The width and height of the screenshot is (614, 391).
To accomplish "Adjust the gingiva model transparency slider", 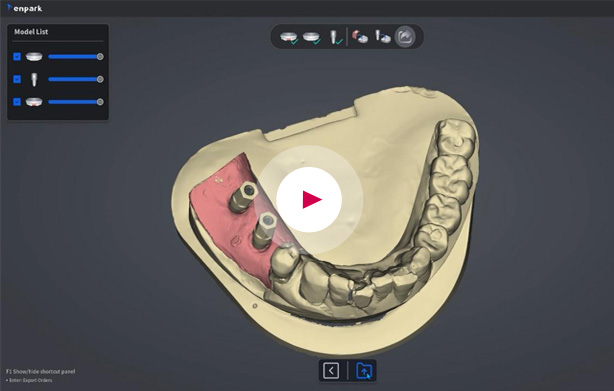I will [76, 102].
